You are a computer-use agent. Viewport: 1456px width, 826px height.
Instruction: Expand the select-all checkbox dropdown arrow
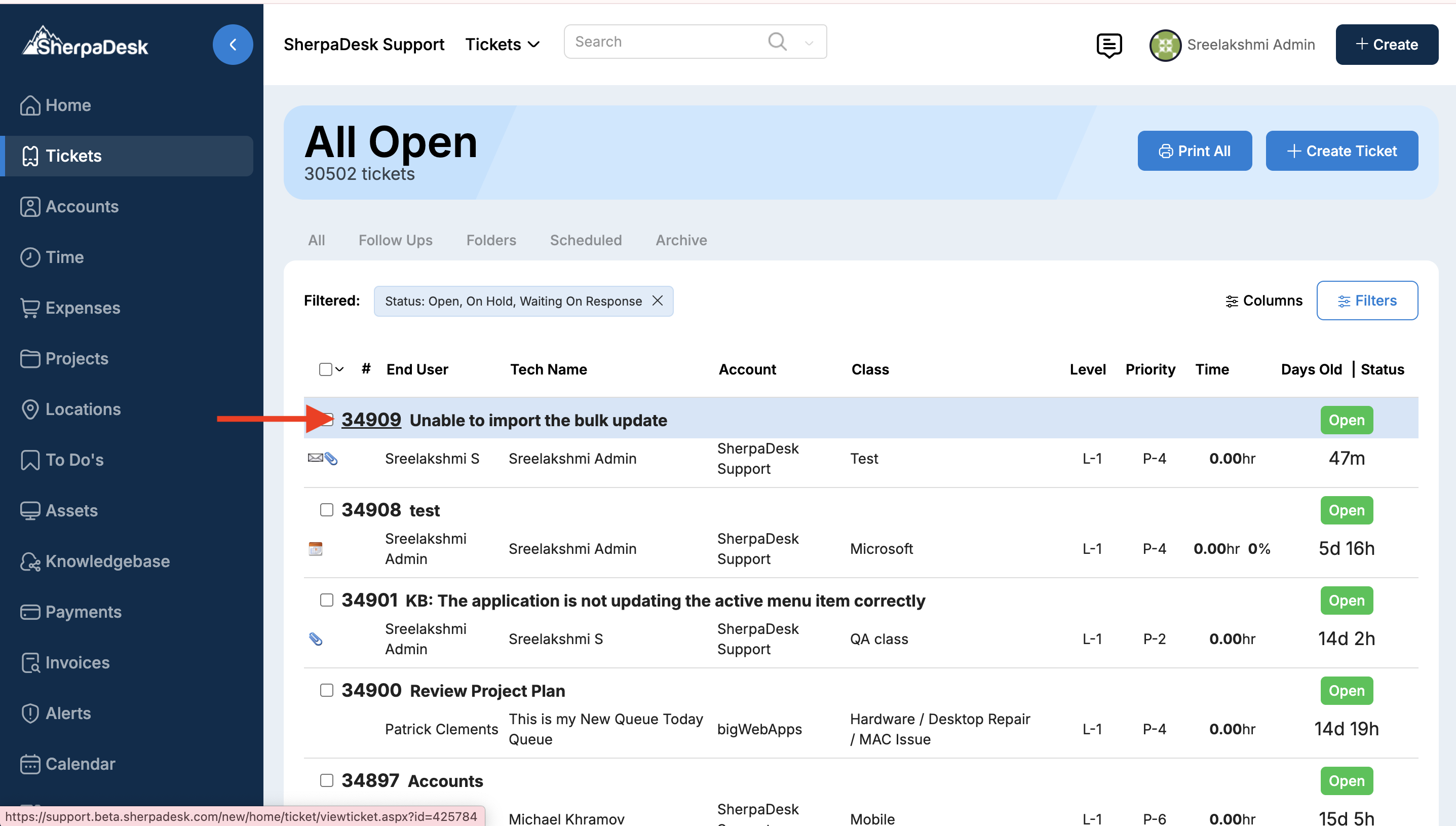339,369
